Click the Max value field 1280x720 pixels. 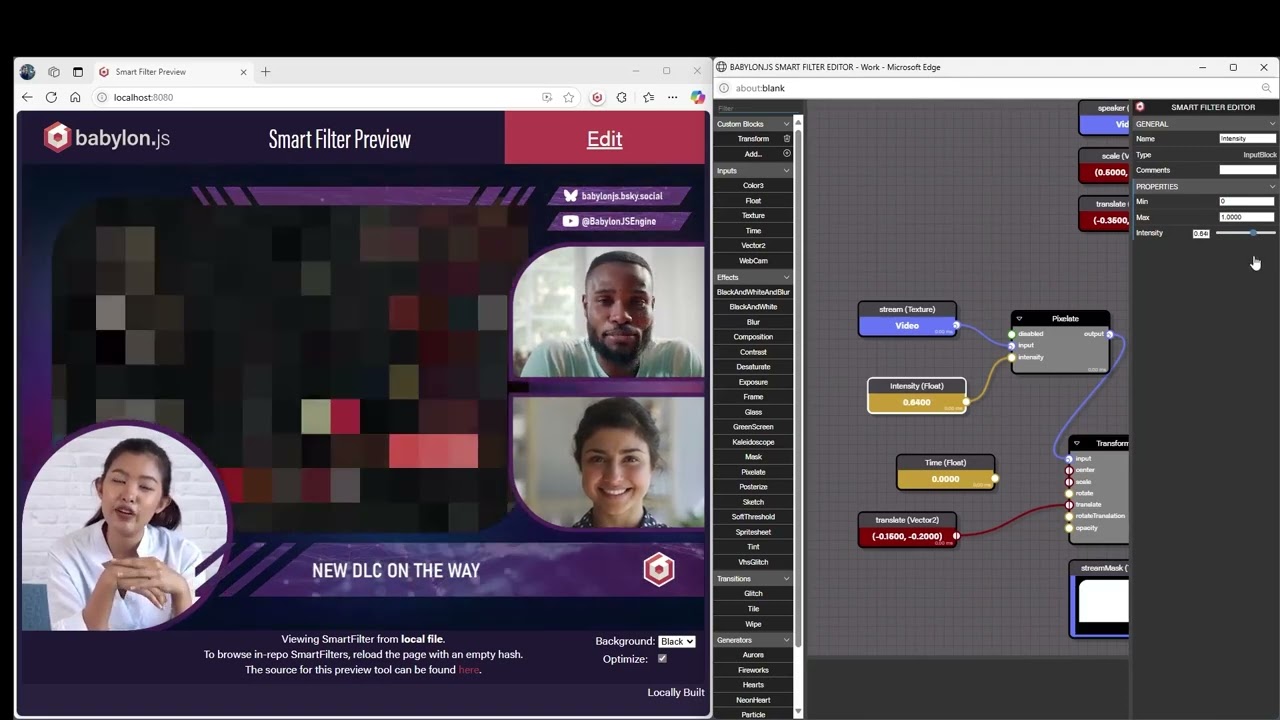(1247, 217)
